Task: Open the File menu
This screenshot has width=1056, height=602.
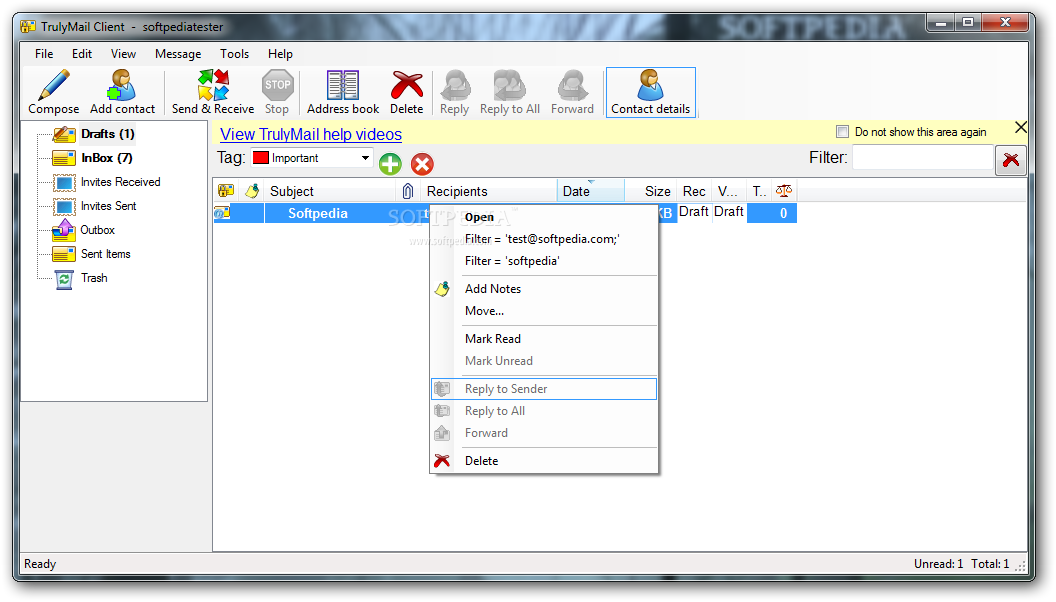Action: point(44,54)
